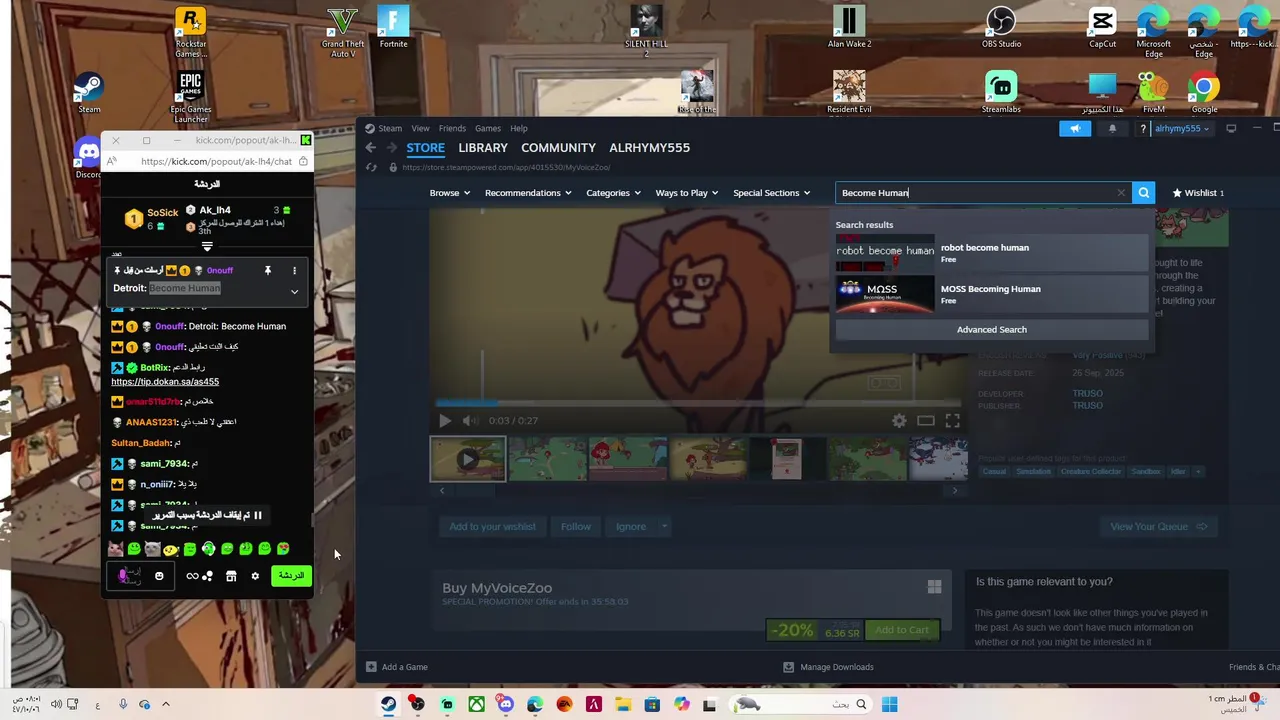Open the Kick chat emoji picker

click(x=159, y=576)
